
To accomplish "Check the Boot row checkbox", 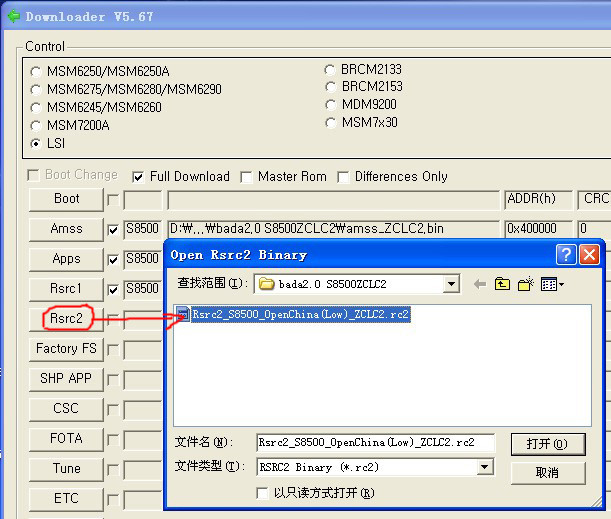I will pos(113,200).
